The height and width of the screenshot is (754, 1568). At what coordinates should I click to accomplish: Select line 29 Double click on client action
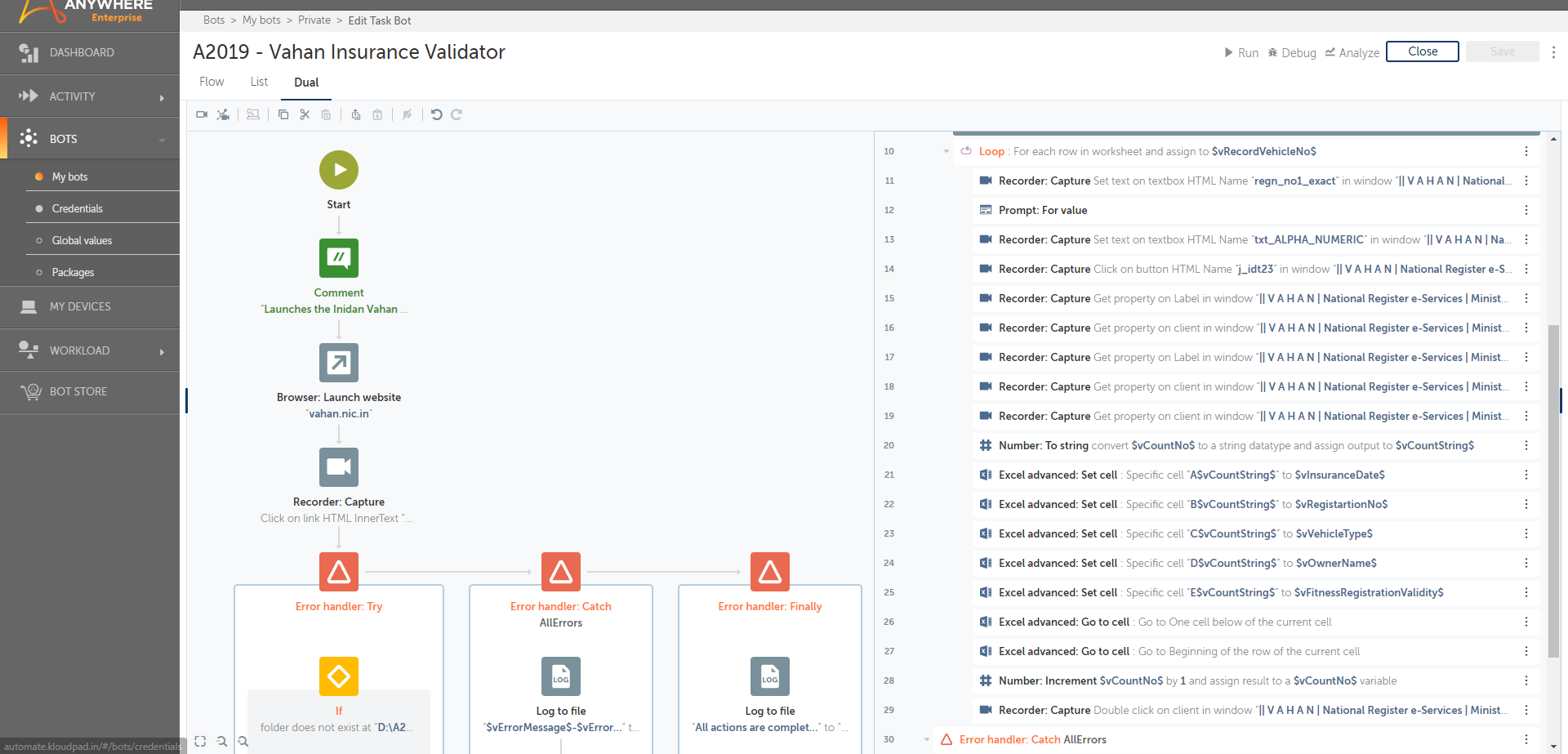1256,710
